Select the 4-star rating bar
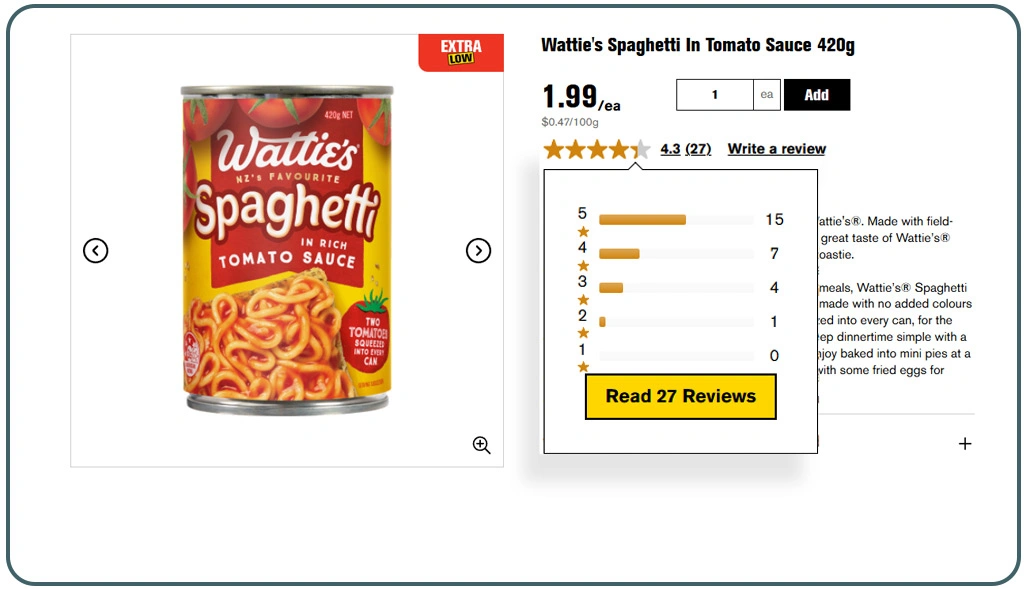This screenshot has width=1026, height=589. tap(676, 254)
